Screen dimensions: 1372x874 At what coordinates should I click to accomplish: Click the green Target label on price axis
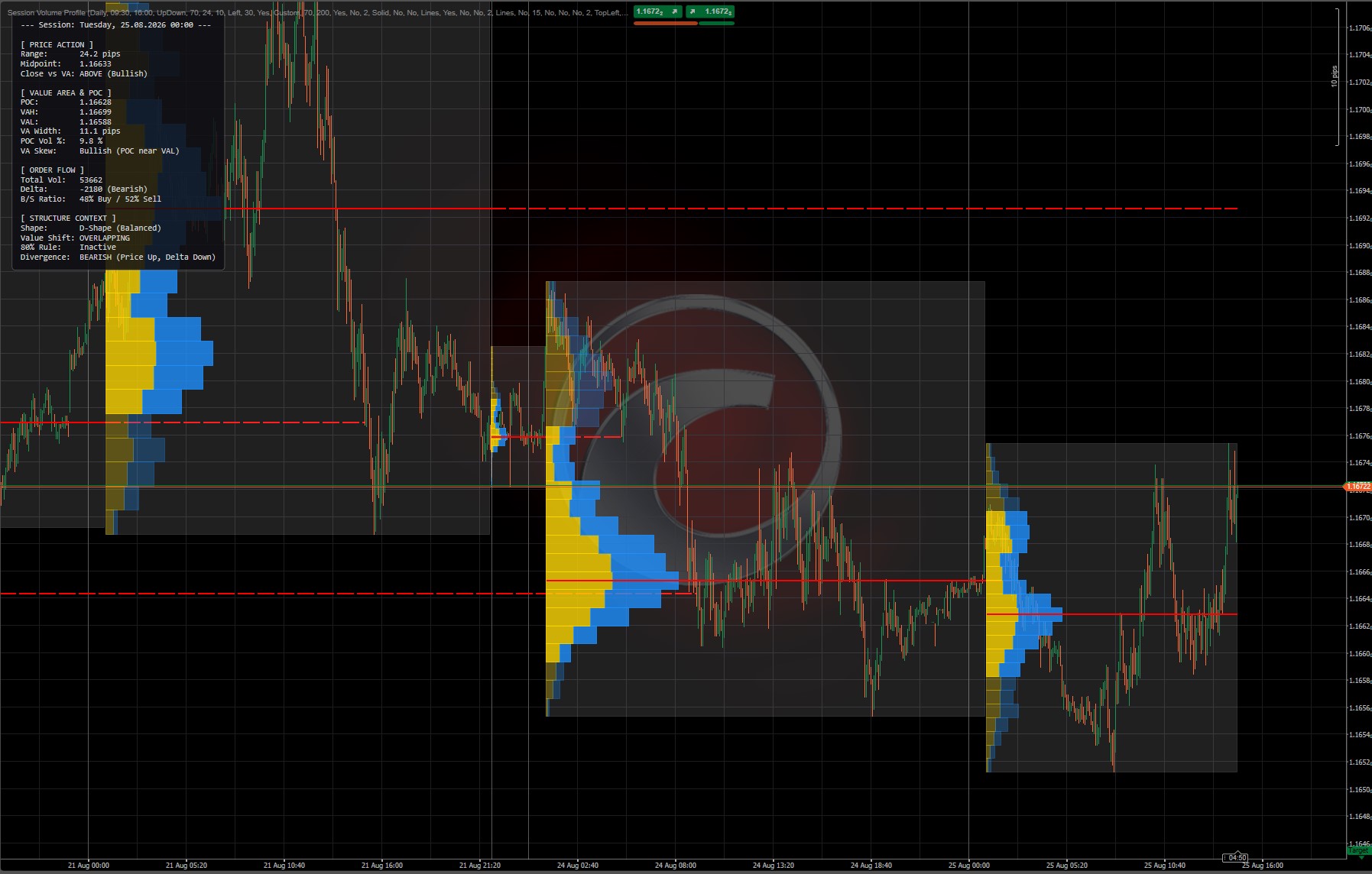click(x=1359, y=850)
